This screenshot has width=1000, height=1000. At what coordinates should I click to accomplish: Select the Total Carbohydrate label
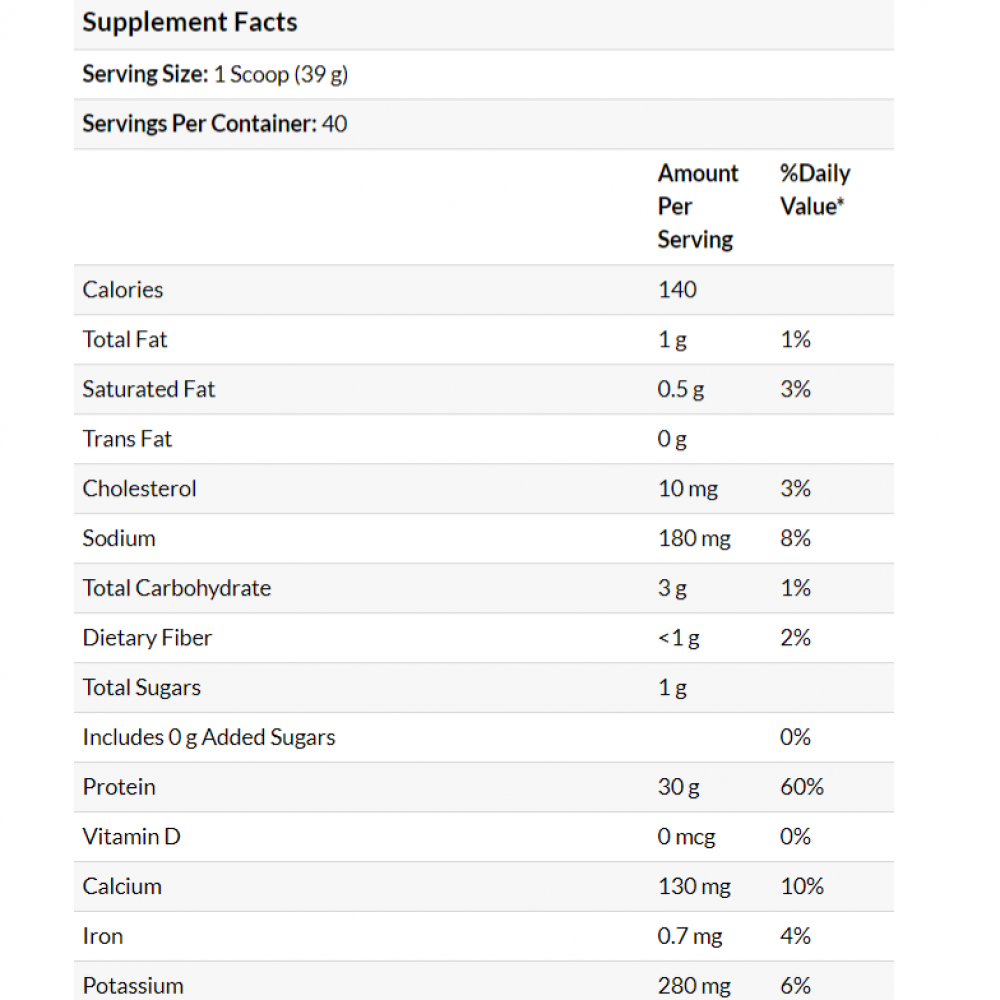pyautogui.click(x=177, y=588)
